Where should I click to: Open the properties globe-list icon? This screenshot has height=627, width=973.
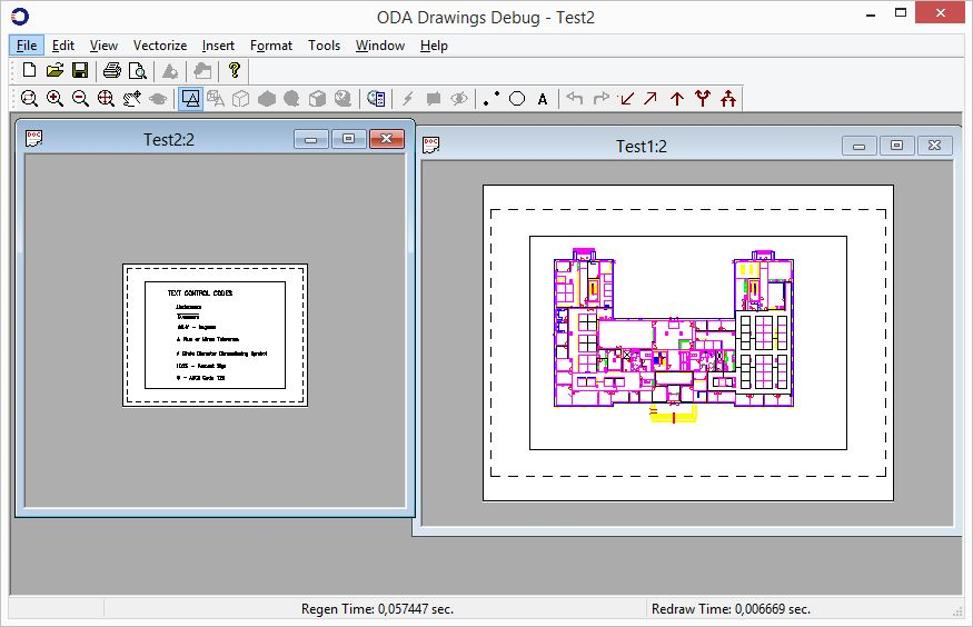pyautogui.click(x=376, y=99)
